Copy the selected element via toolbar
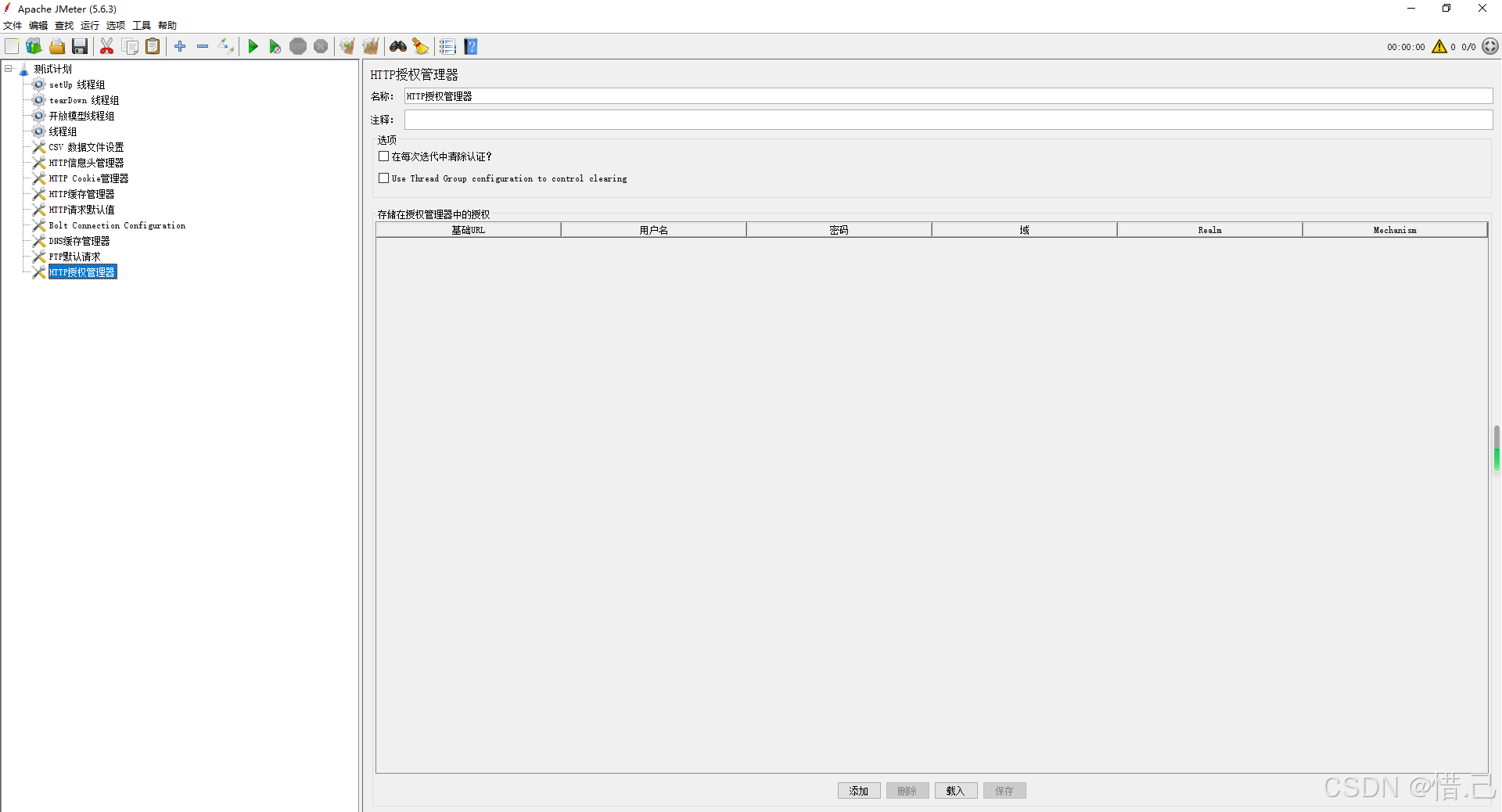 130,47
